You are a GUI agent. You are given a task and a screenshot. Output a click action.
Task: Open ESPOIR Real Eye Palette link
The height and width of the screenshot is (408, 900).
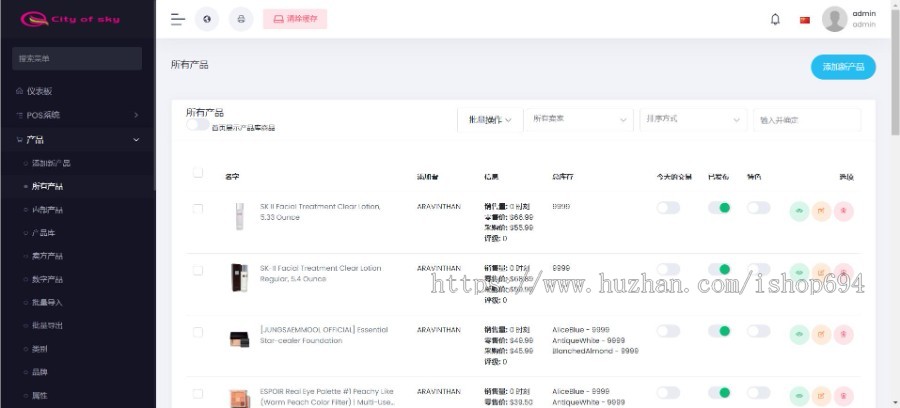[327, 397]
